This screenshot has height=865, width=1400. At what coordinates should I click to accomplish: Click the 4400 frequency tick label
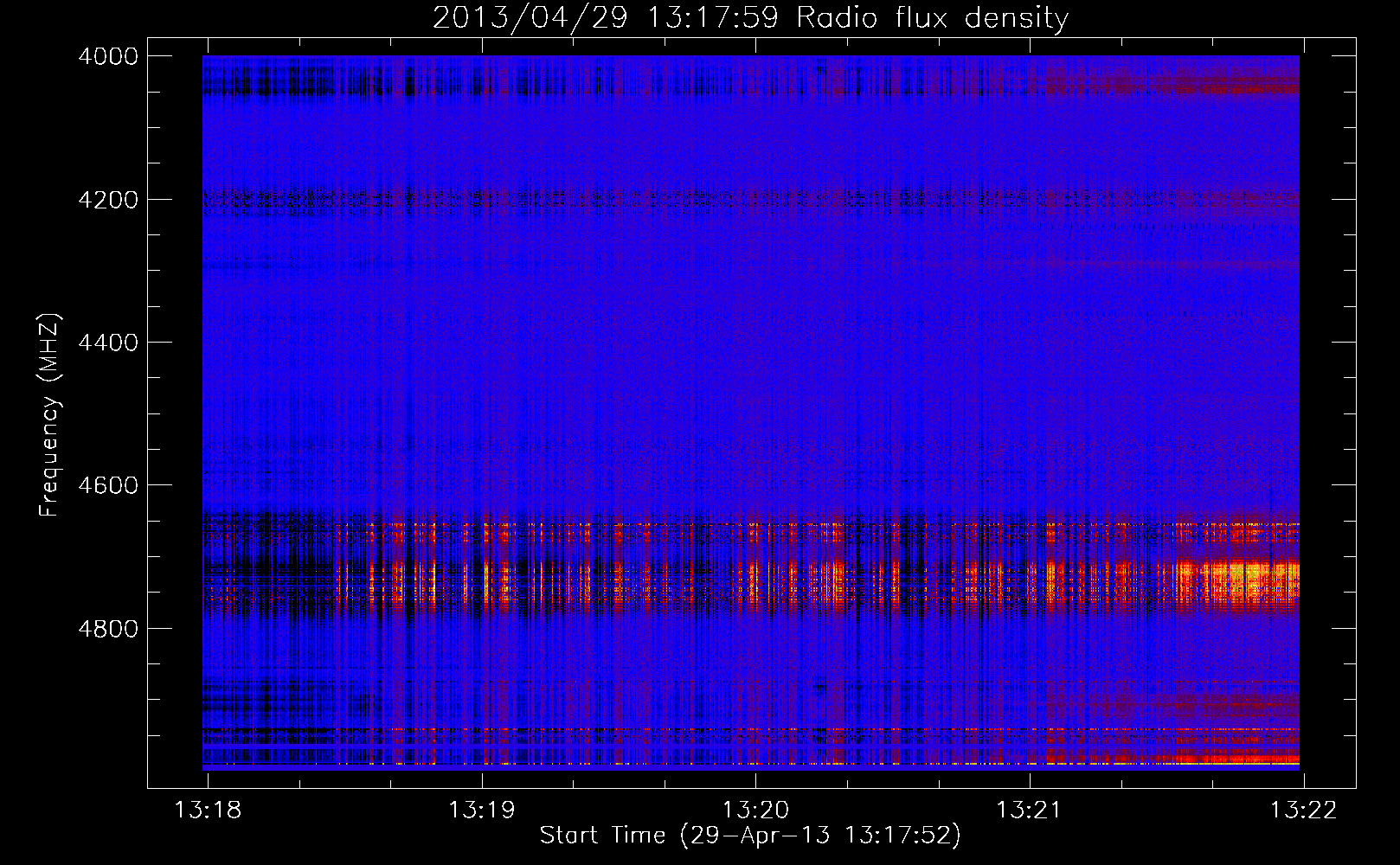click(x=108, y=343)
